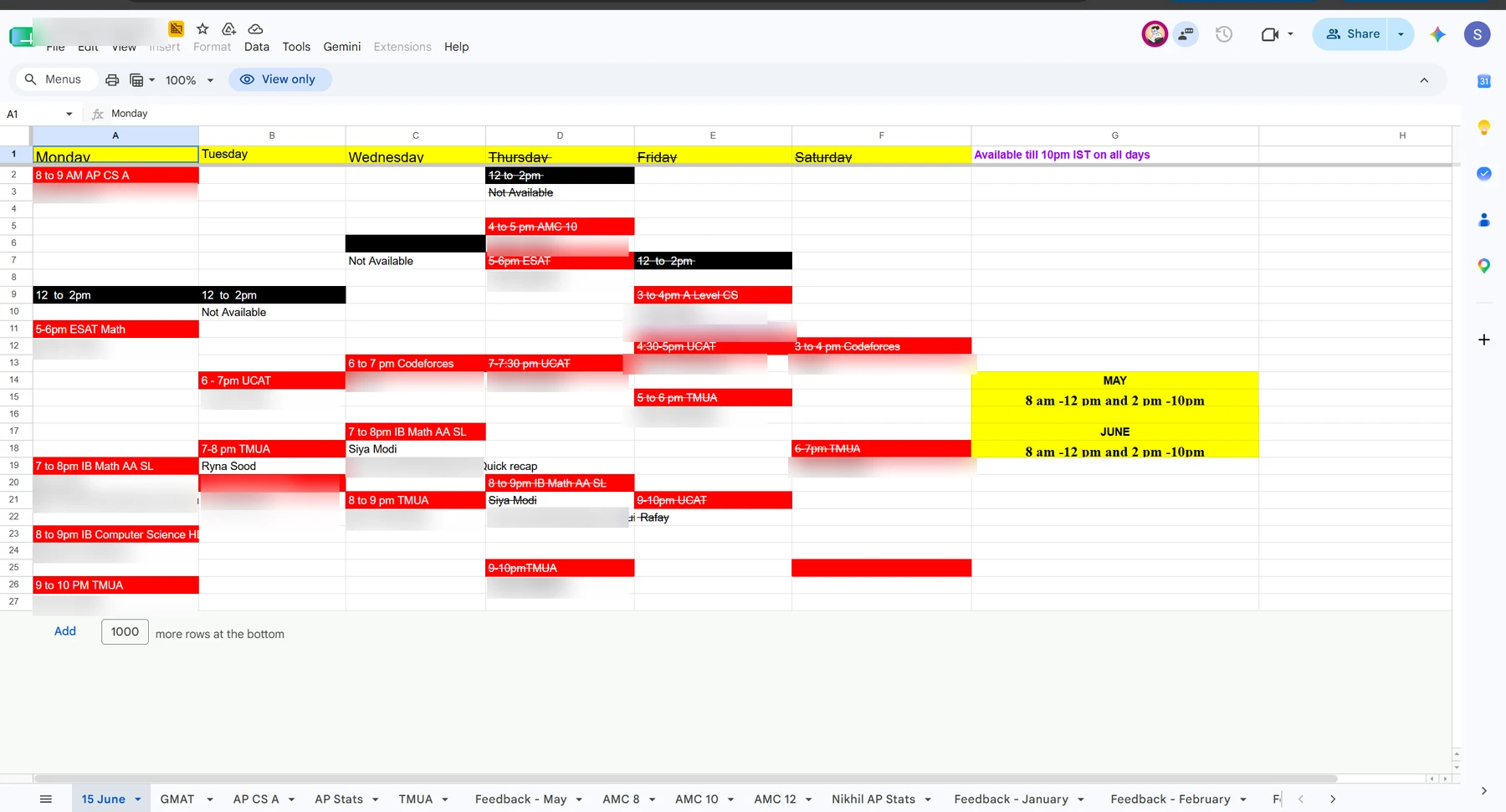
Task: Click Add rows at the bottom
Action: (x=65, y=631)
